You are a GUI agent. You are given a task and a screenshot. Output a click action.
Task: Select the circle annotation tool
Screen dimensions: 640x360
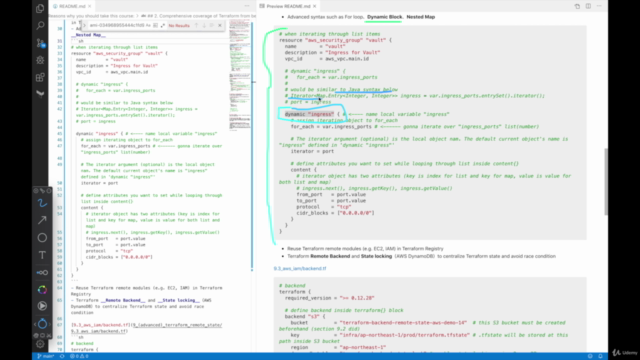point(42,238)
